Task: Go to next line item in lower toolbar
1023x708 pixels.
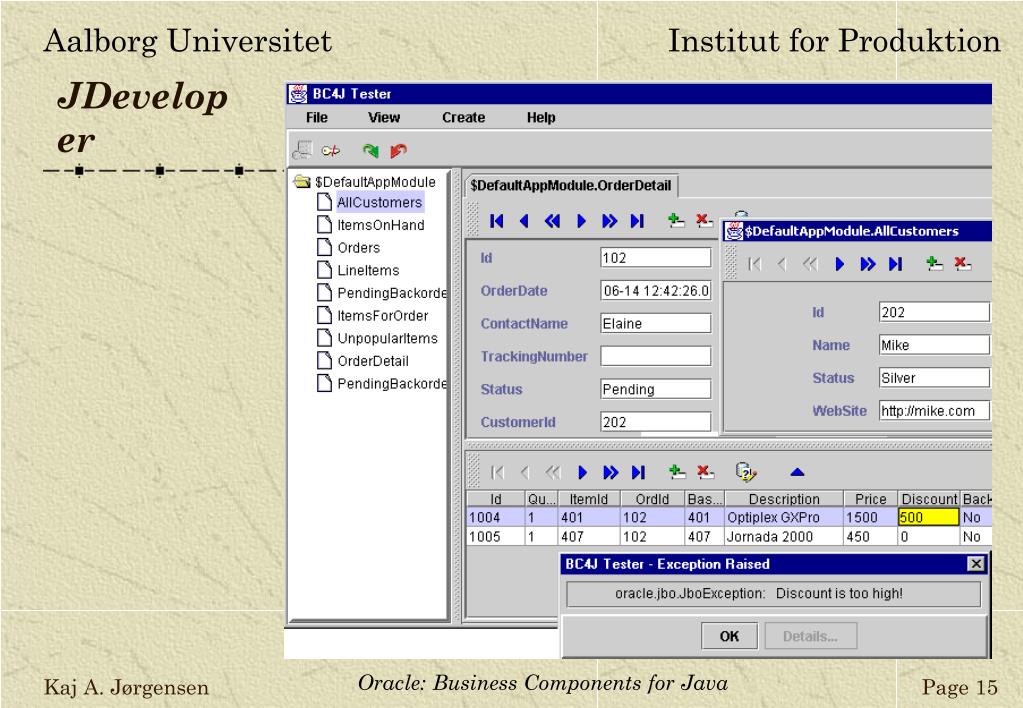Action: click(x=583, y=472)
